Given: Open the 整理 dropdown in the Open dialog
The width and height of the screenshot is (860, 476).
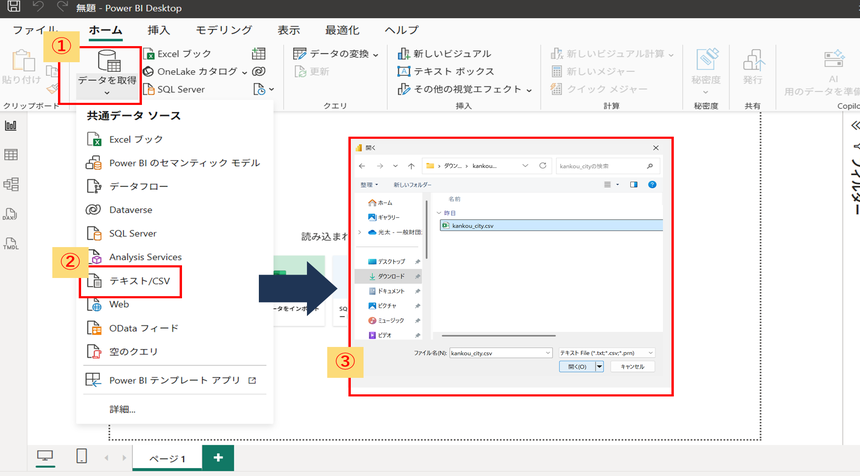Looking at the screenshot, I should 369,185.
